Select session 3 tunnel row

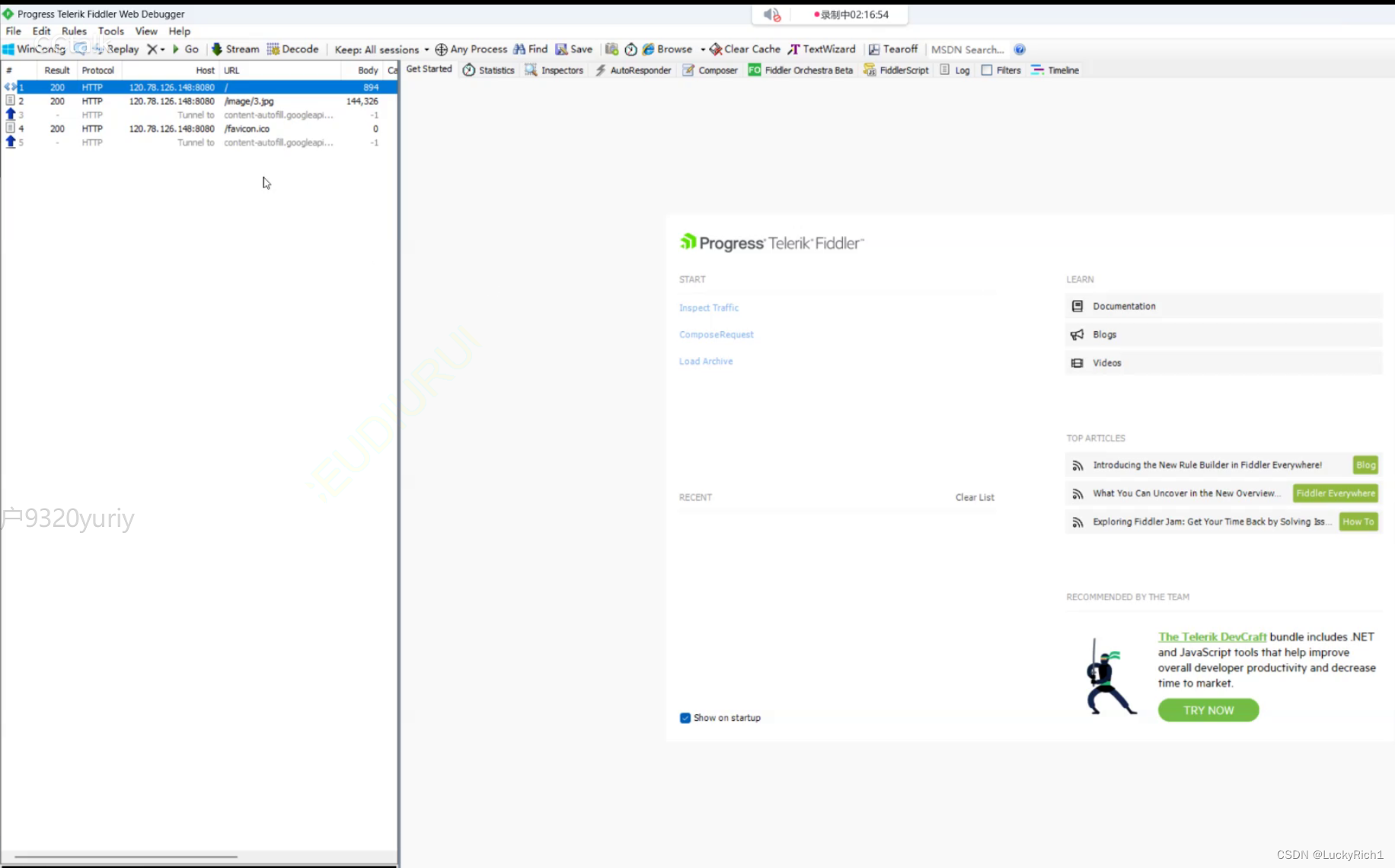(200, 115)
